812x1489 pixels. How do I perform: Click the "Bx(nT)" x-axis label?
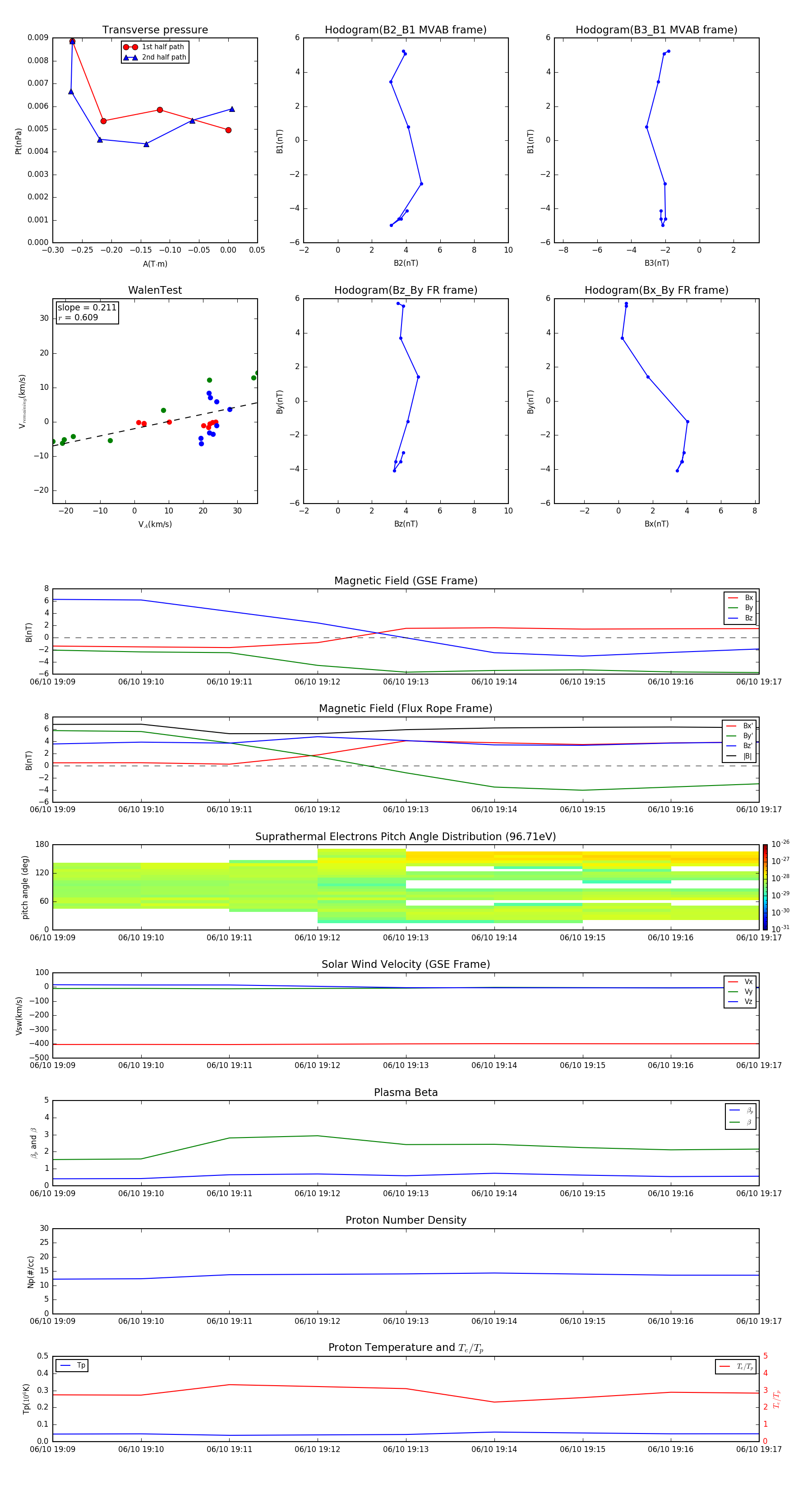pos(656,524)
